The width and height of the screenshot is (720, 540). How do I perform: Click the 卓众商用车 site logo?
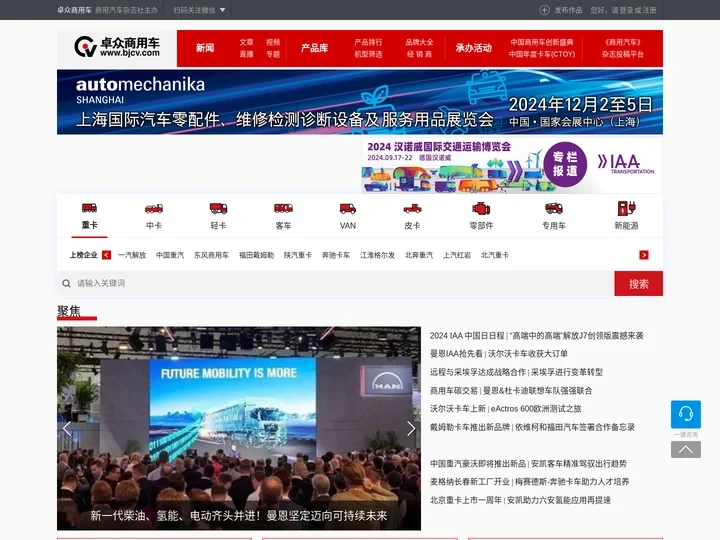(x=117, y=47)
